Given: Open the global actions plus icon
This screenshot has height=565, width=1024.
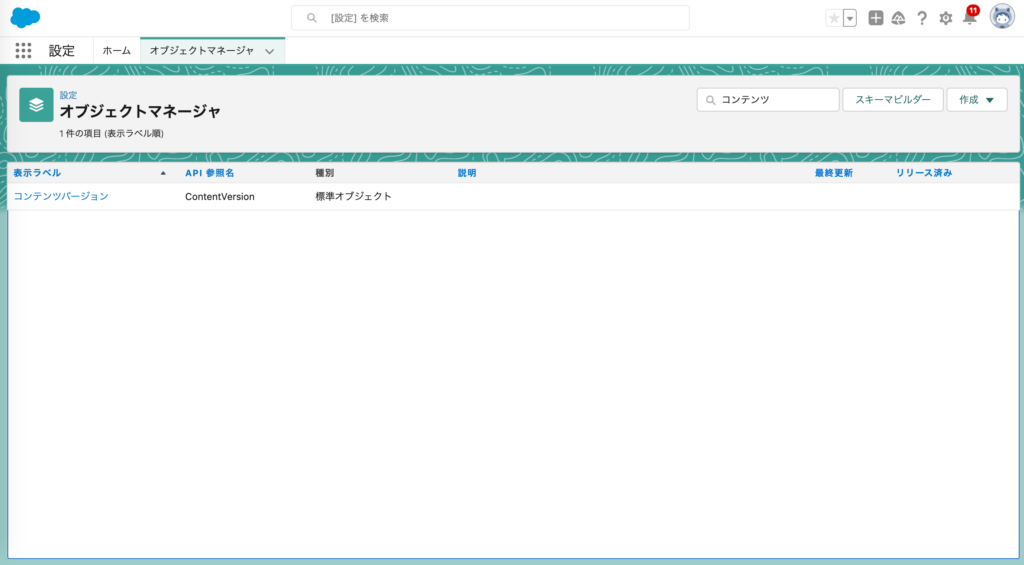Looking at the screenshot, I should pyautogui.click(x=876, y=18).
